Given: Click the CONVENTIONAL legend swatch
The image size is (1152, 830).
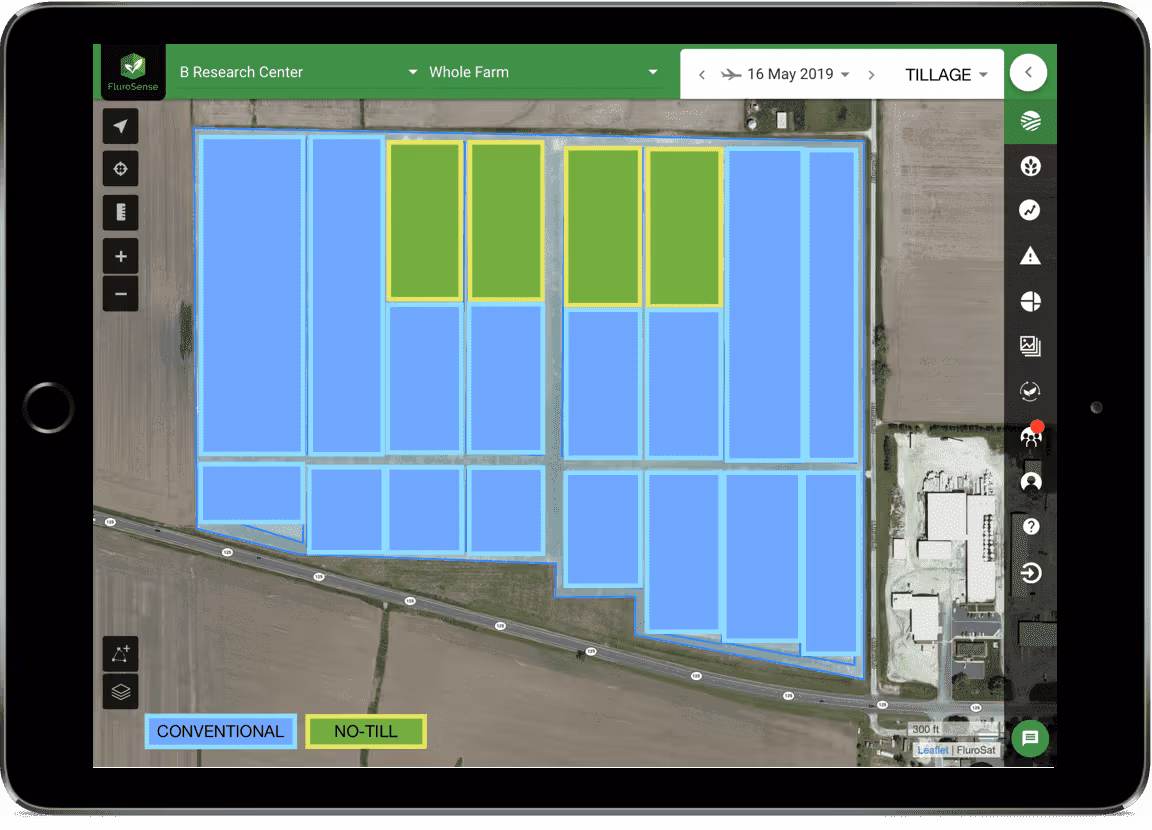Looking at the screenshot, I should (x=220, y=732).
